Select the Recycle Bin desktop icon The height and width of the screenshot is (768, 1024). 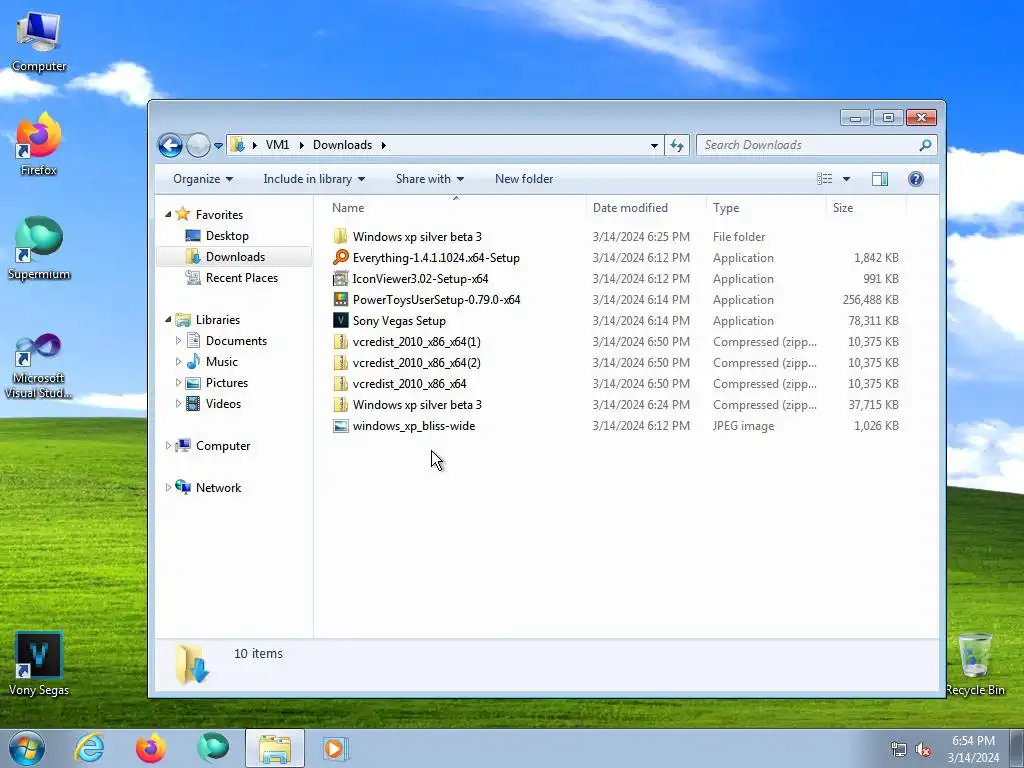tap(974, 664)
